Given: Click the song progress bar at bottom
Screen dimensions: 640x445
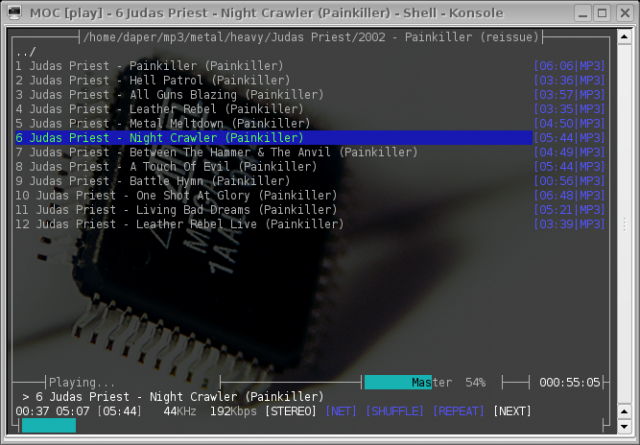Looking at the screenshot, I should [x=312, y=425].
